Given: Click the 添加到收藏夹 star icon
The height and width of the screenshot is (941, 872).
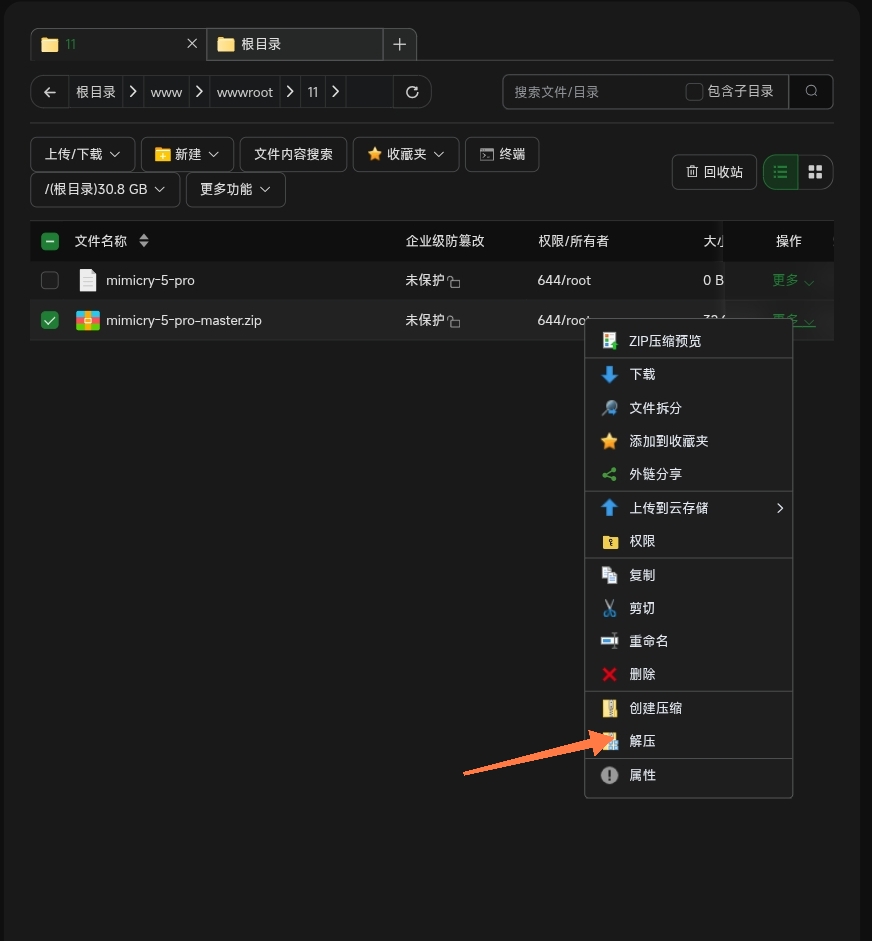Looking at the screenshot, I should 609,441.
